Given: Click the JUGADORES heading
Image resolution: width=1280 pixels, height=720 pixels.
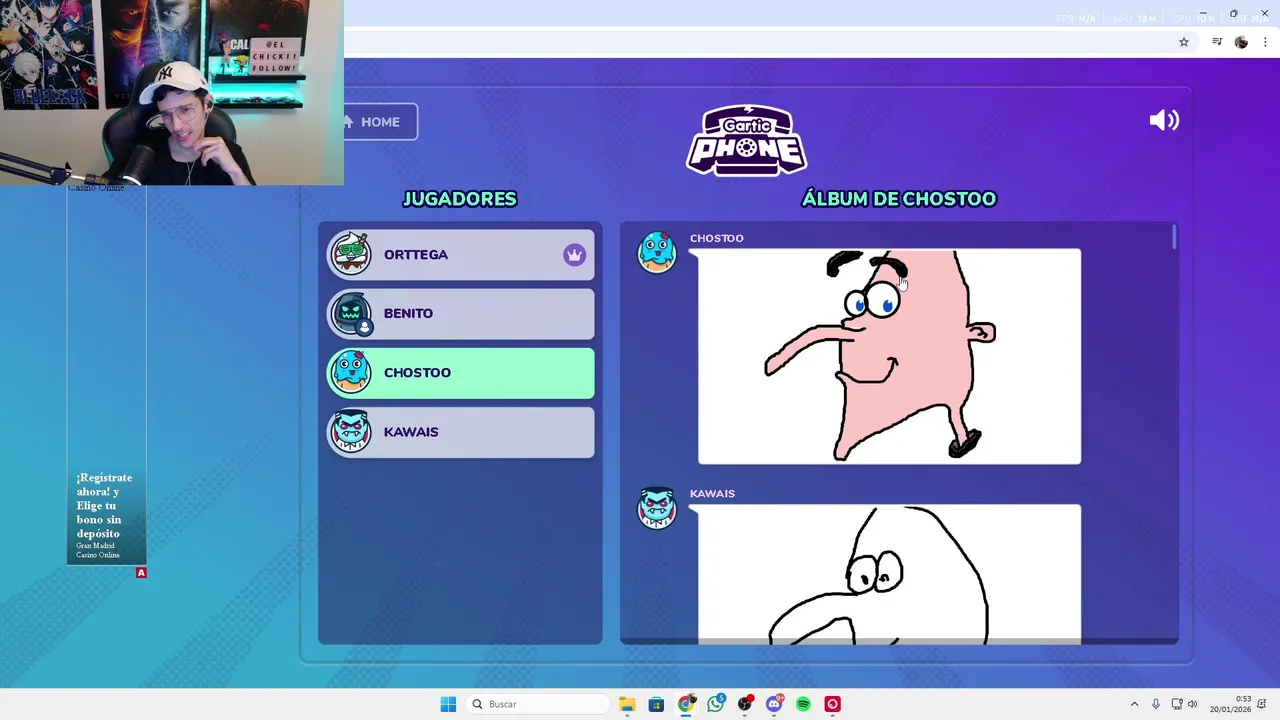Looking at the screenshot, I should tap(460, 199).
